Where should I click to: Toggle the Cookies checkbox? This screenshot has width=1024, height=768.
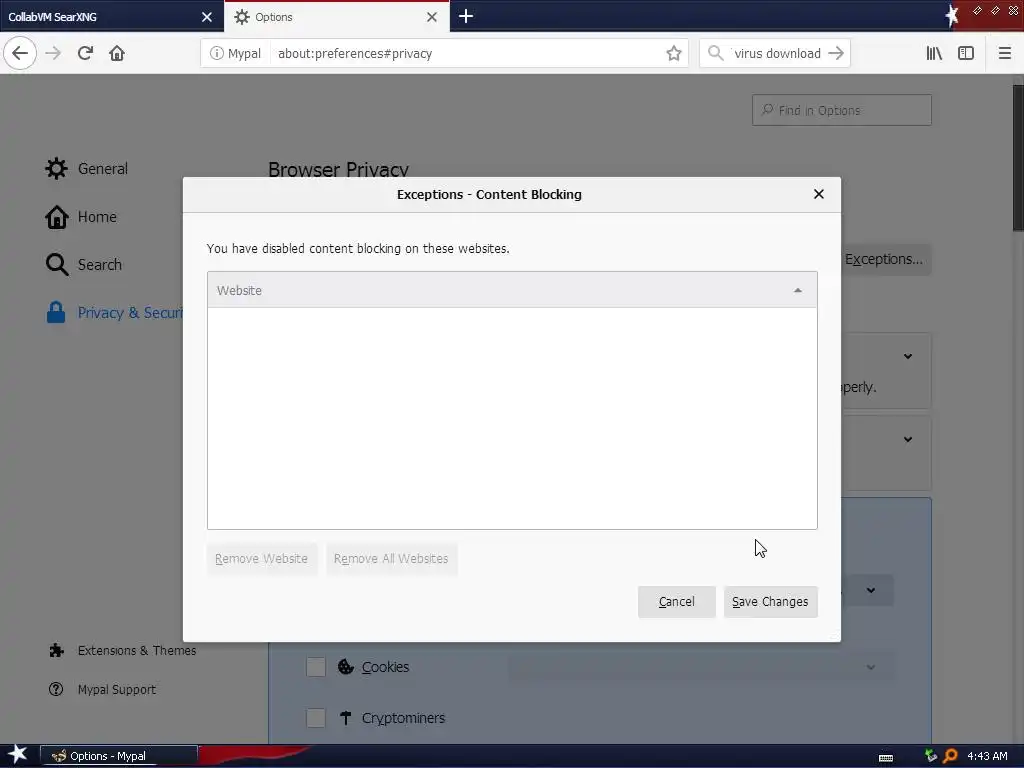[x=316, y=667]
